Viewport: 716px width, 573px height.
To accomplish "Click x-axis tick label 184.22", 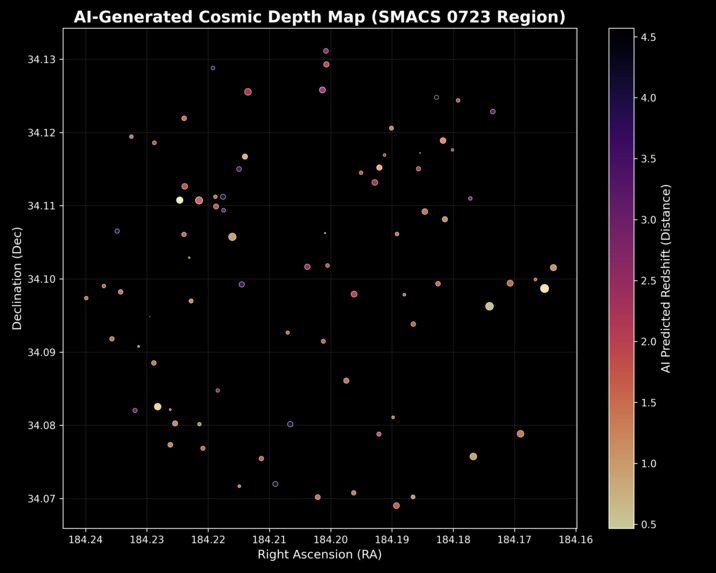I will pyautogui.click(x=208, y=540).
